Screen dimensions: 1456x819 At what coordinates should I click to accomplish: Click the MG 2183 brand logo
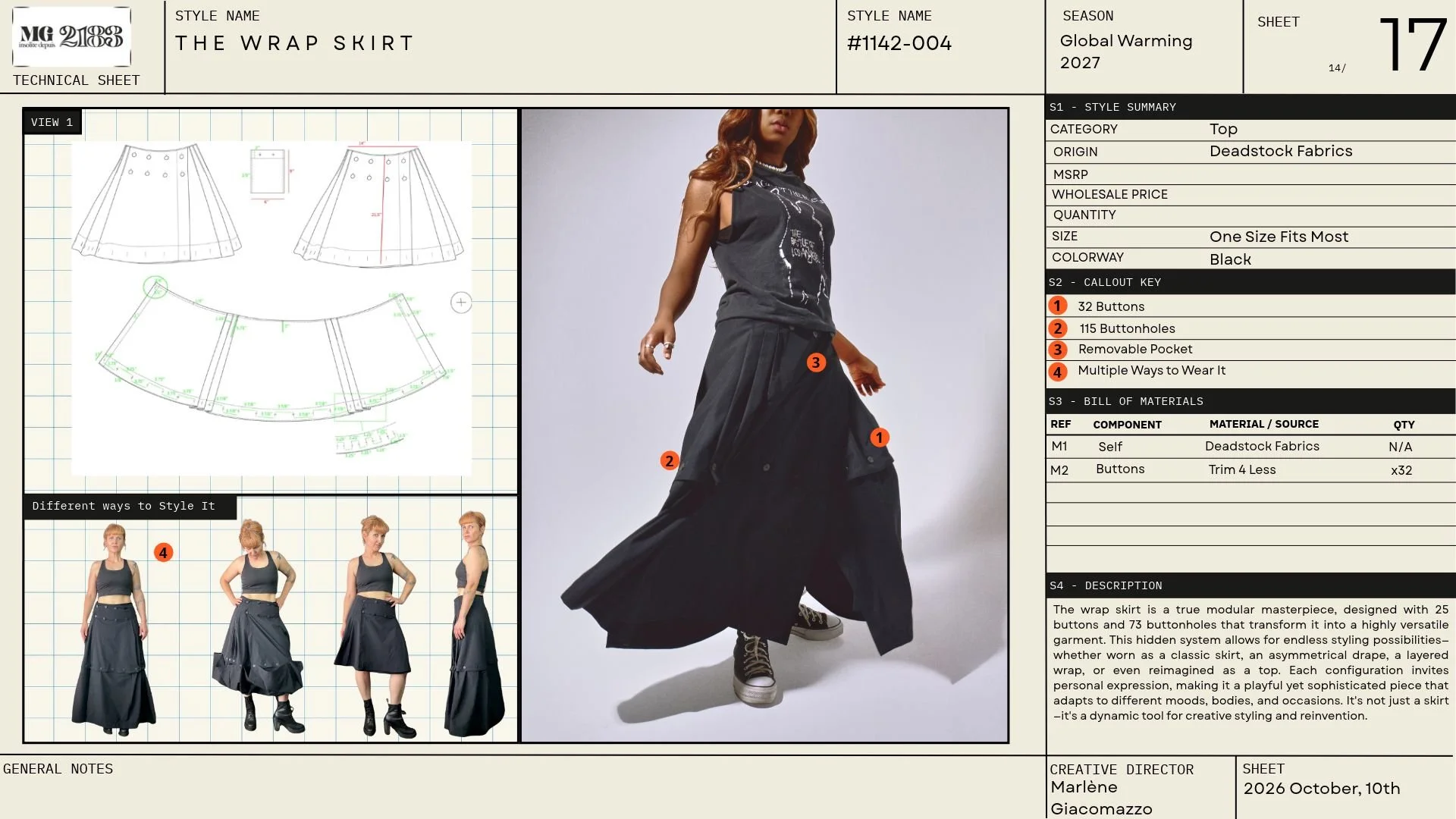click(x=71, y=36)
